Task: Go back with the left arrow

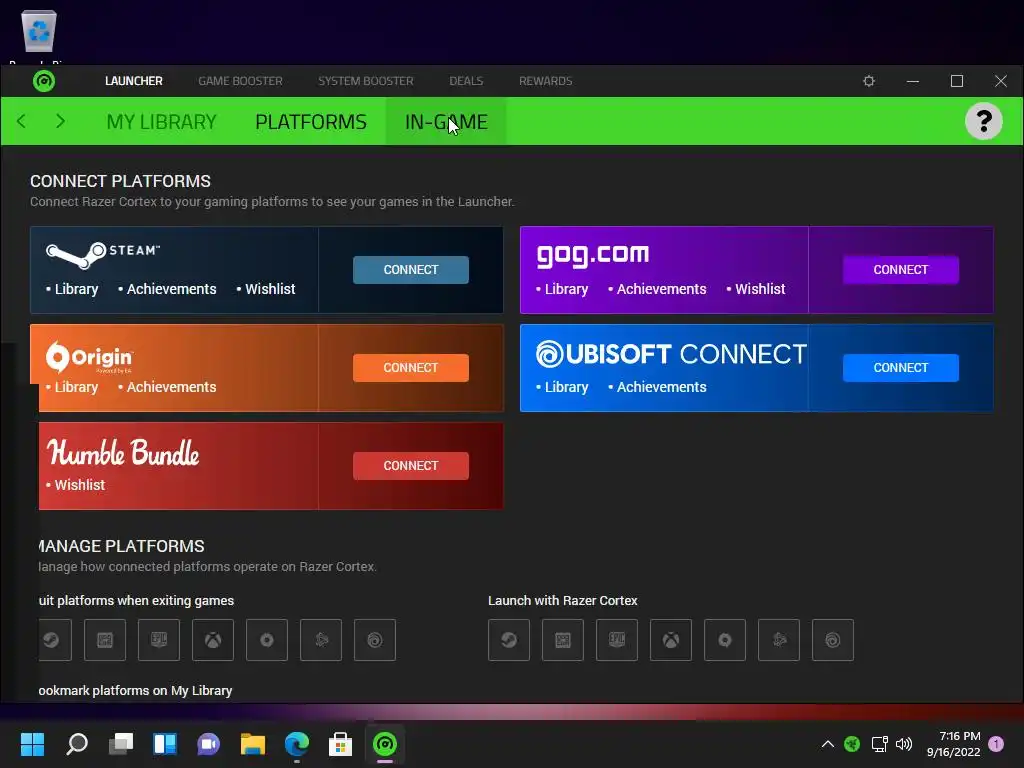Action: [x=21, y=121]
